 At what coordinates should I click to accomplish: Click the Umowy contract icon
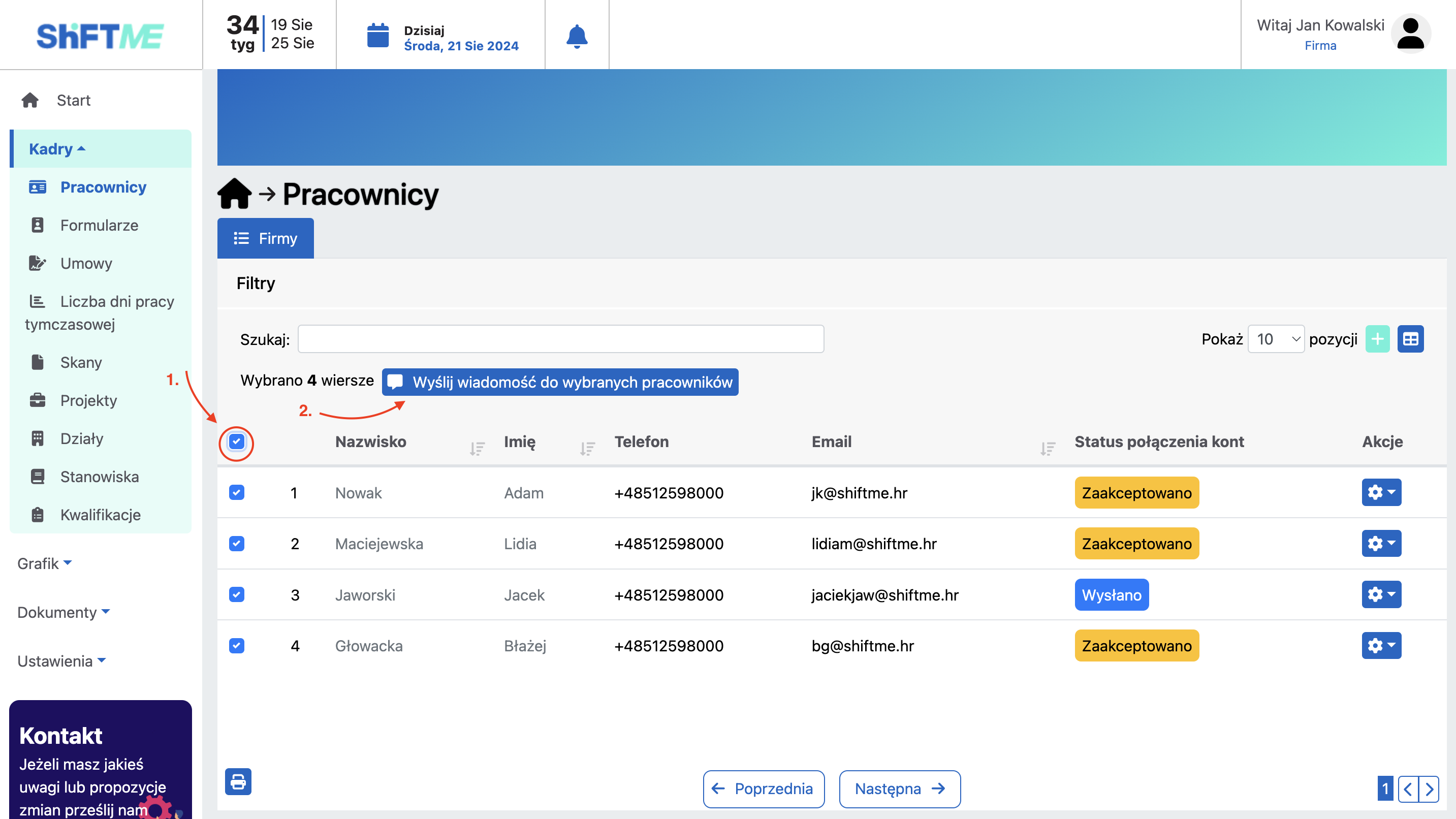pyautogui.click(x=37, y=263)
